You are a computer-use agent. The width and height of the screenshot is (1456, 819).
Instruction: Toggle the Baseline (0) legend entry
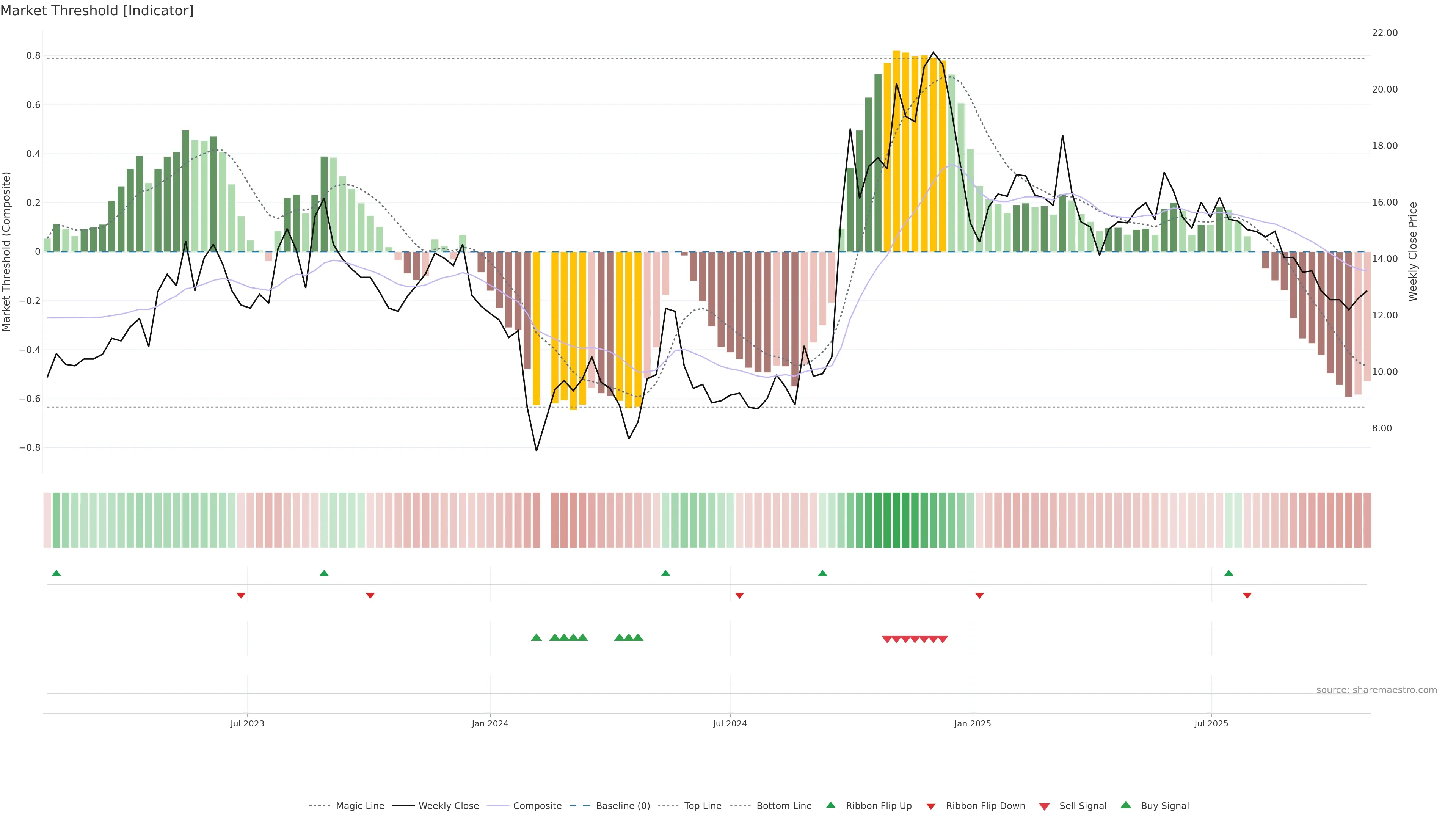point(622,806)
